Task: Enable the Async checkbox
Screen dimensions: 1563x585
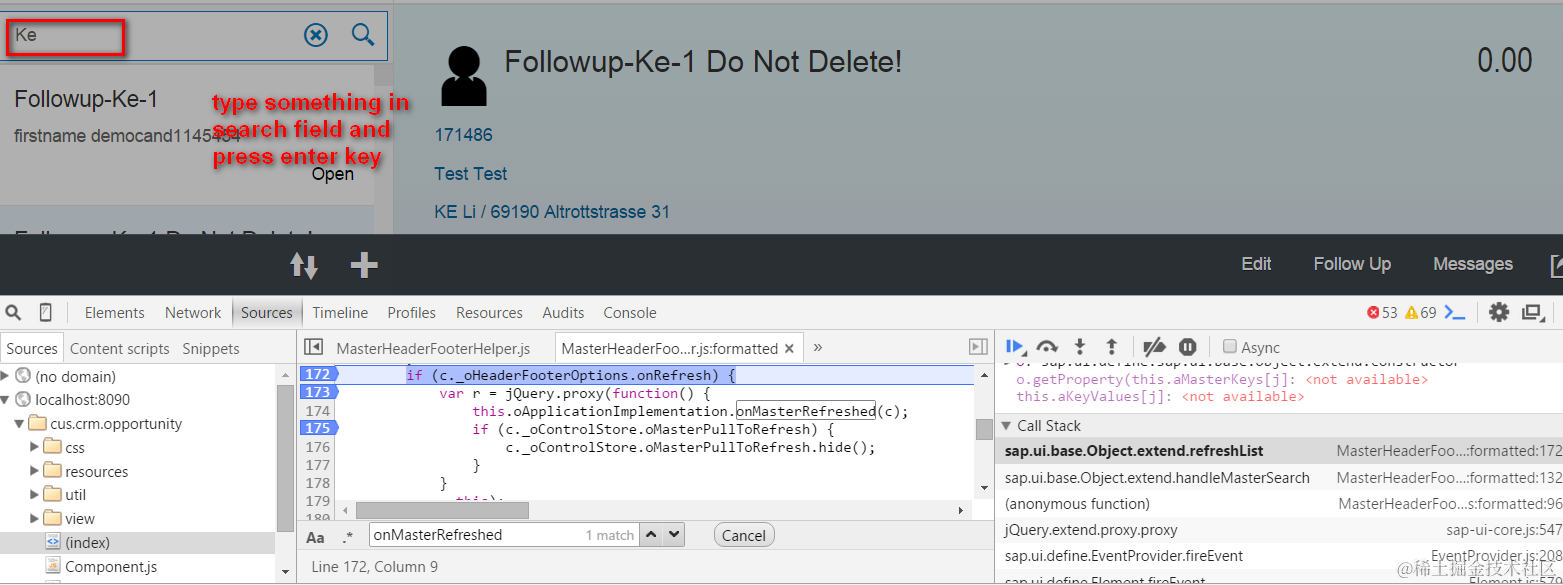Action: (1230, 347)
